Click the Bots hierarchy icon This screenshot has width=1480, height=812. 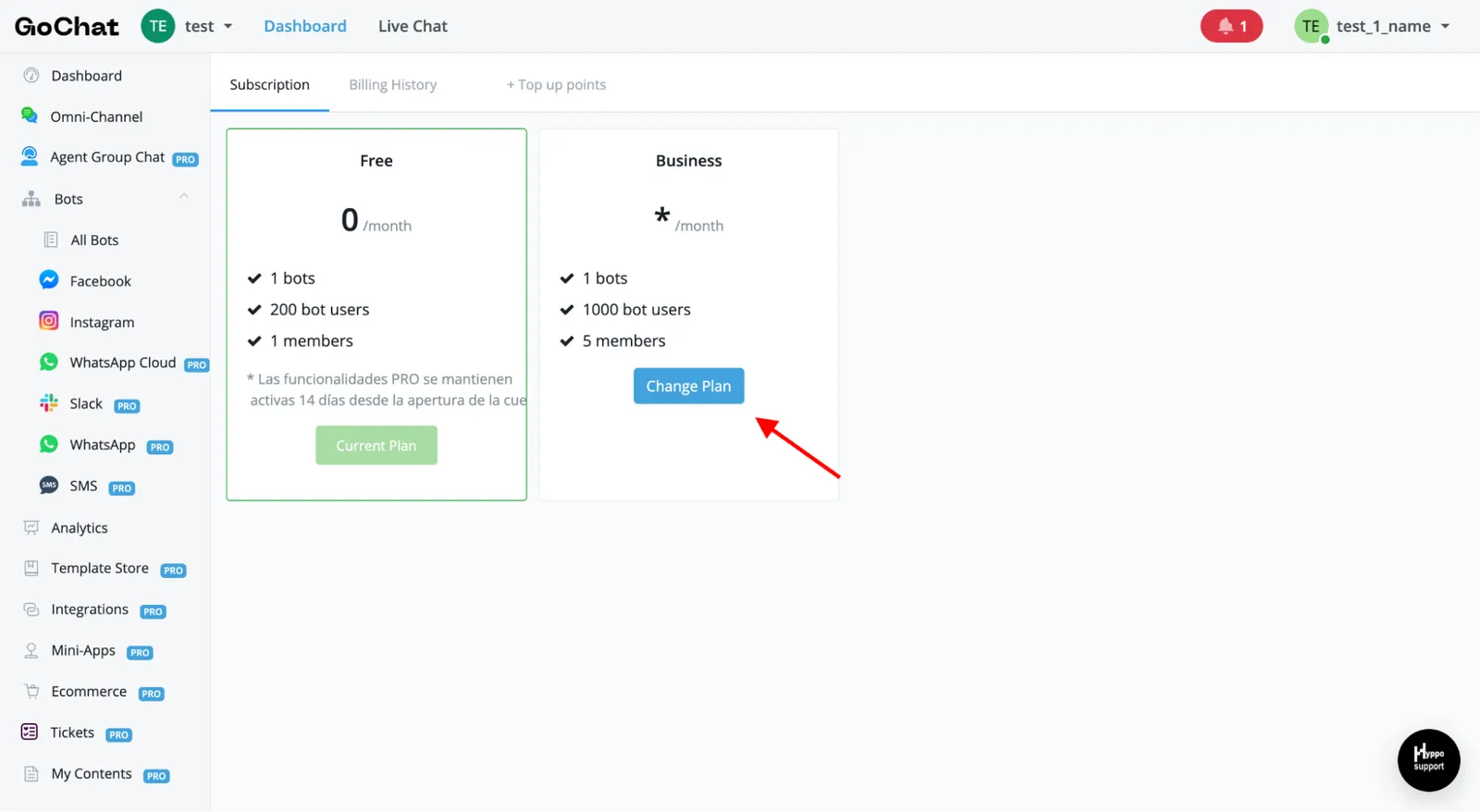(31, 199)
